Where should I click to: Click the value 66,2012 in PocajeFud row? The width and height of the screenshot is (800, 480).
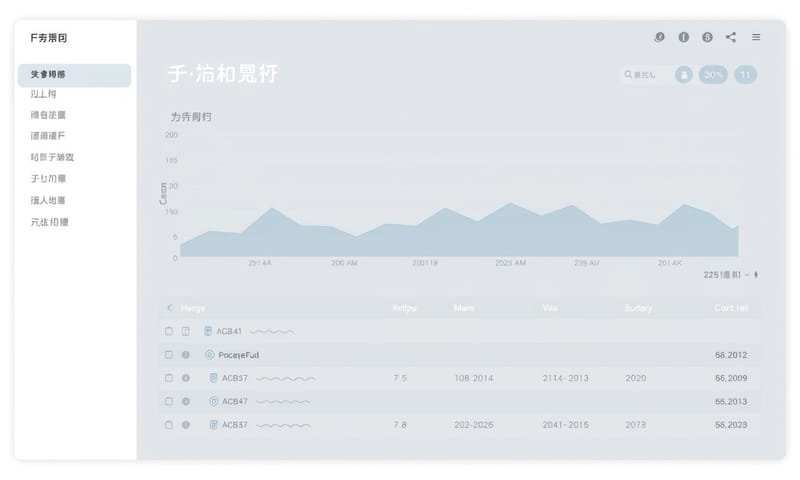point(731,355)
